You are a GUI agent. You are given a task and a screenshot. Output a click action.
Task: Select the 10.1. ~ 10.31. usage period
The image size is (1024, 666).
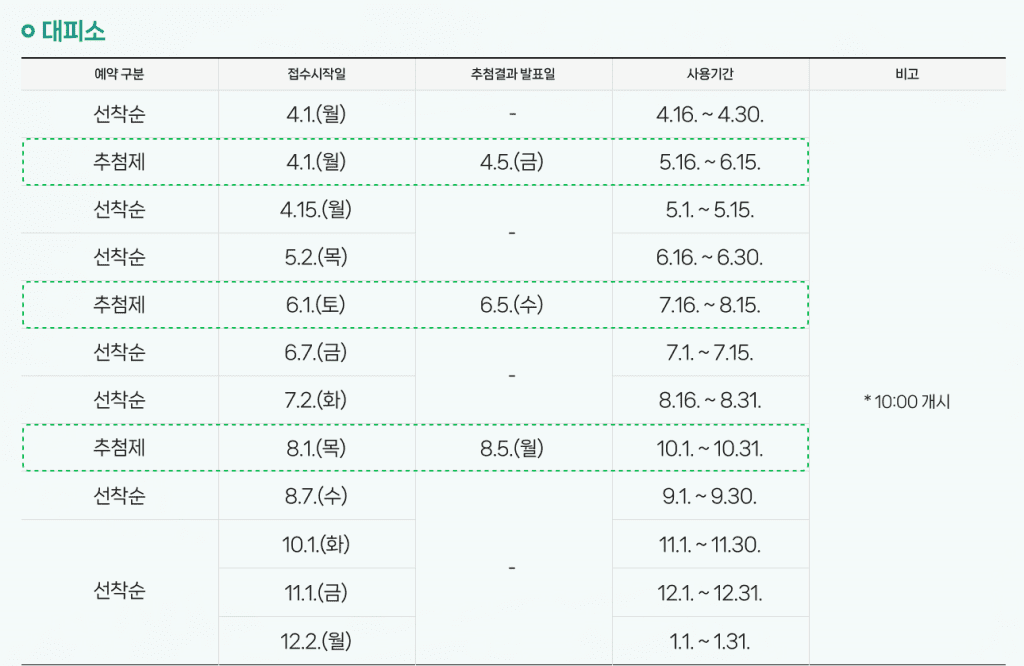[x=710, y=449]
